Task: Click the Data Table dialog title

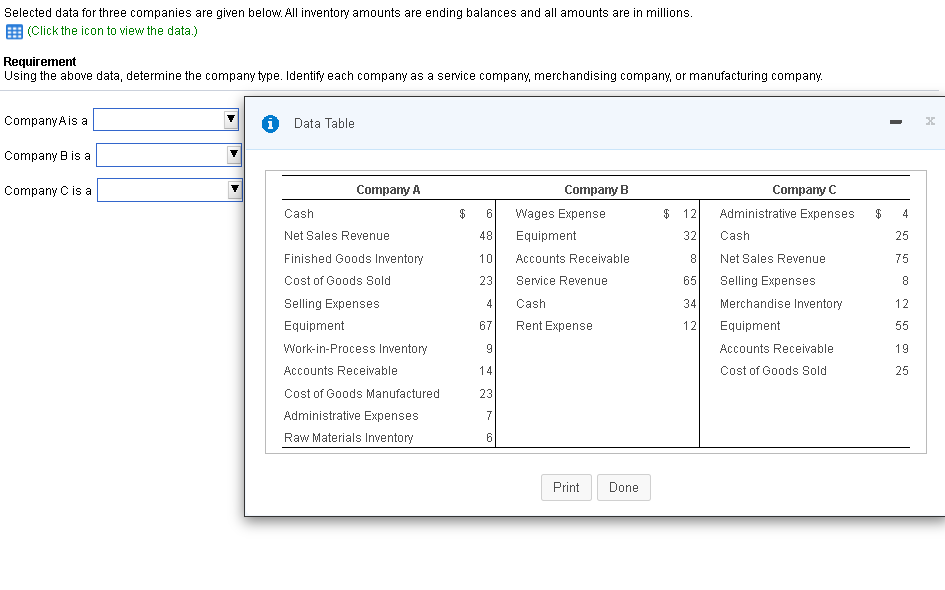Action: click(324, 124)
